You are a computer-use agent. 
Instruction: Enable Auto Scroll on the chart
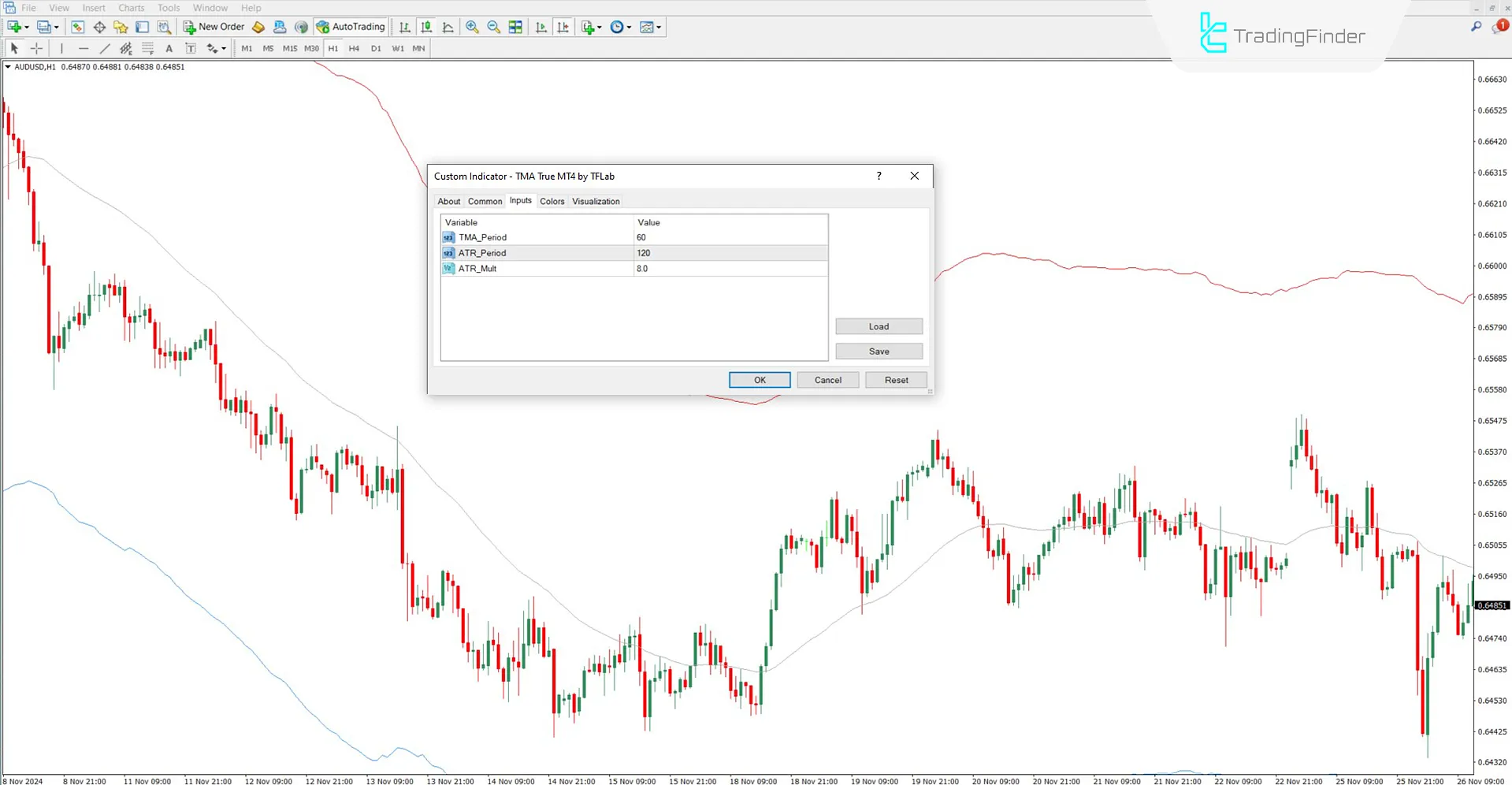[540, 27]
